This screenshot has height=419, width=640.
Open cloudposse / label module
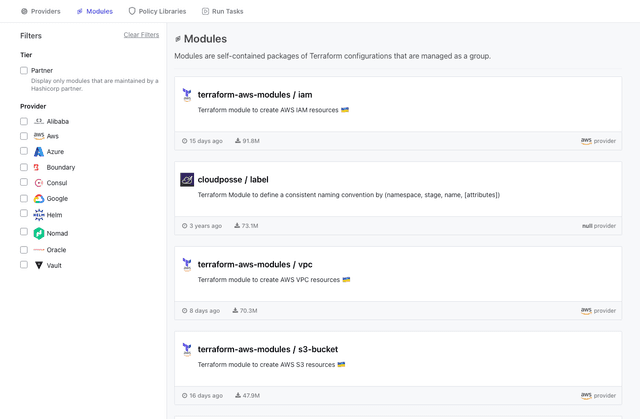233,180
